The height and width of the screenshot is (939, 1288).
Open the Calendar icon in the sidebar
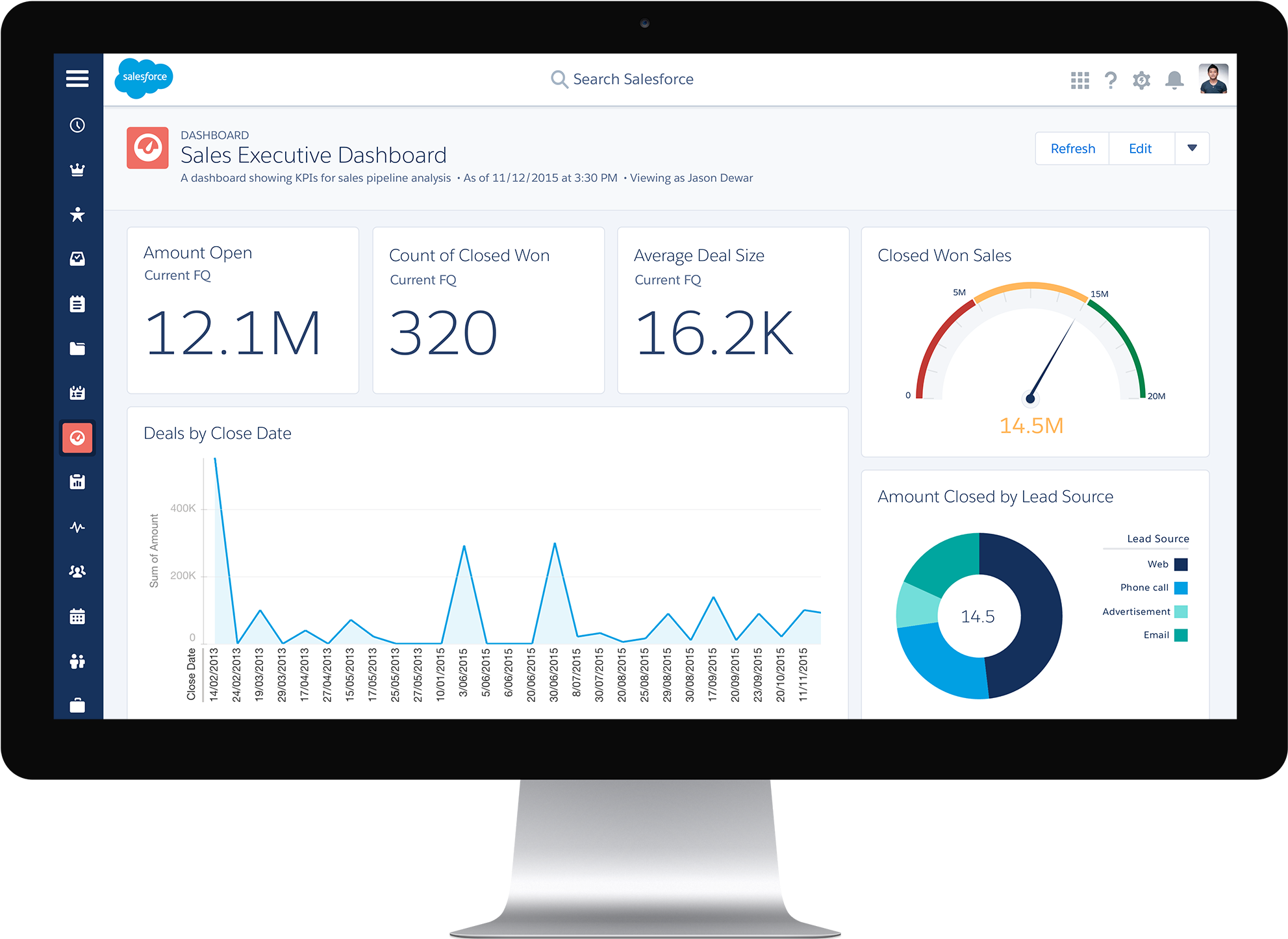click(x=77, y=616)
